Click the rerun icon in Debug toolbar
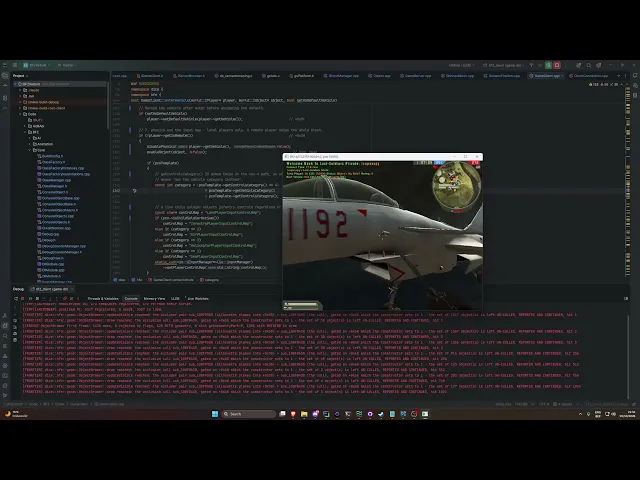This screenshot has width=640, height=480. click(x=16, y=299)
